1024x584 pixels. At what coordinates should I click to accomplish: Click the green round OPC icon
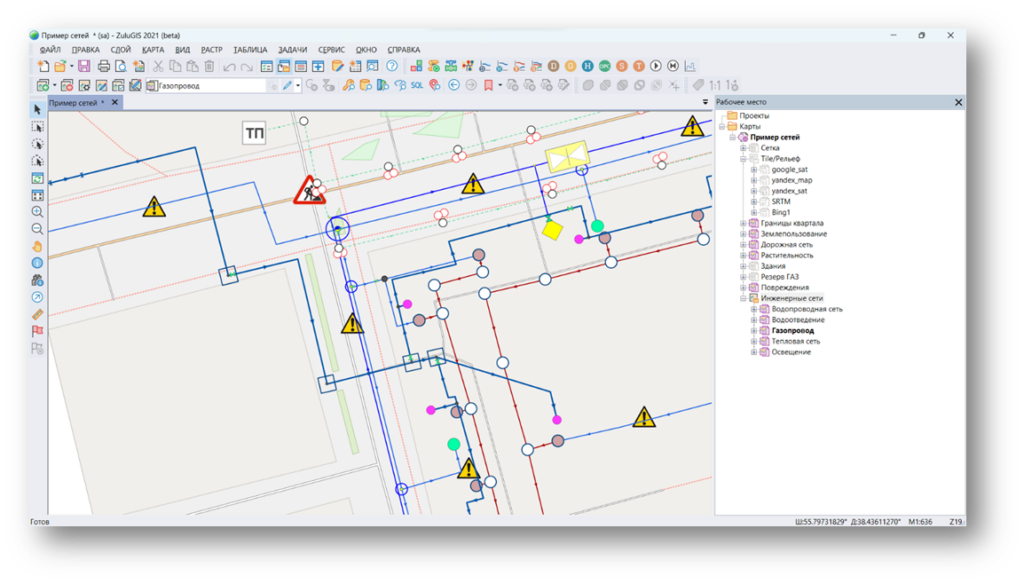pos(605,66)
